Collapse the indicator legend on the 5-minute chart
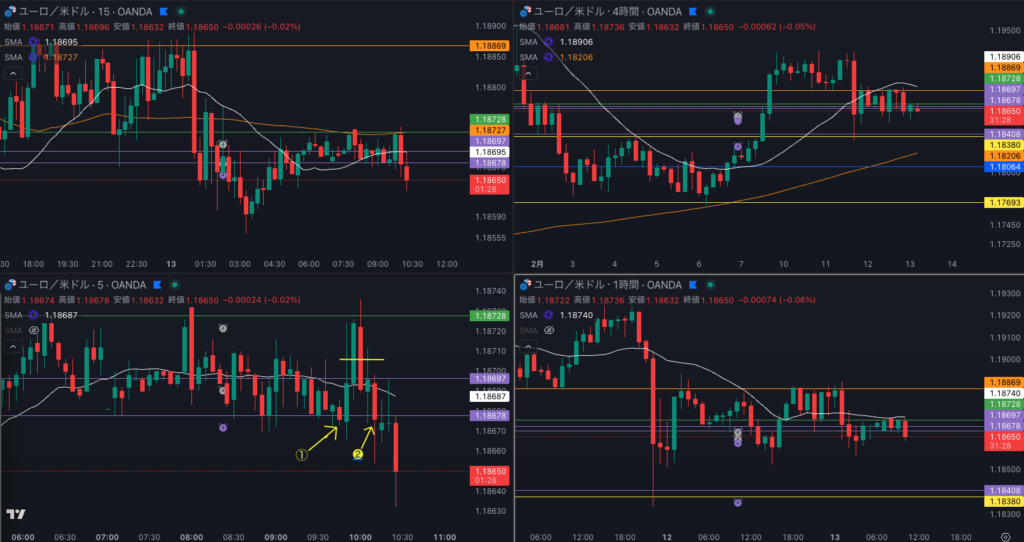The height and width of the screenshot is (542, 1024). click(13, 345)
